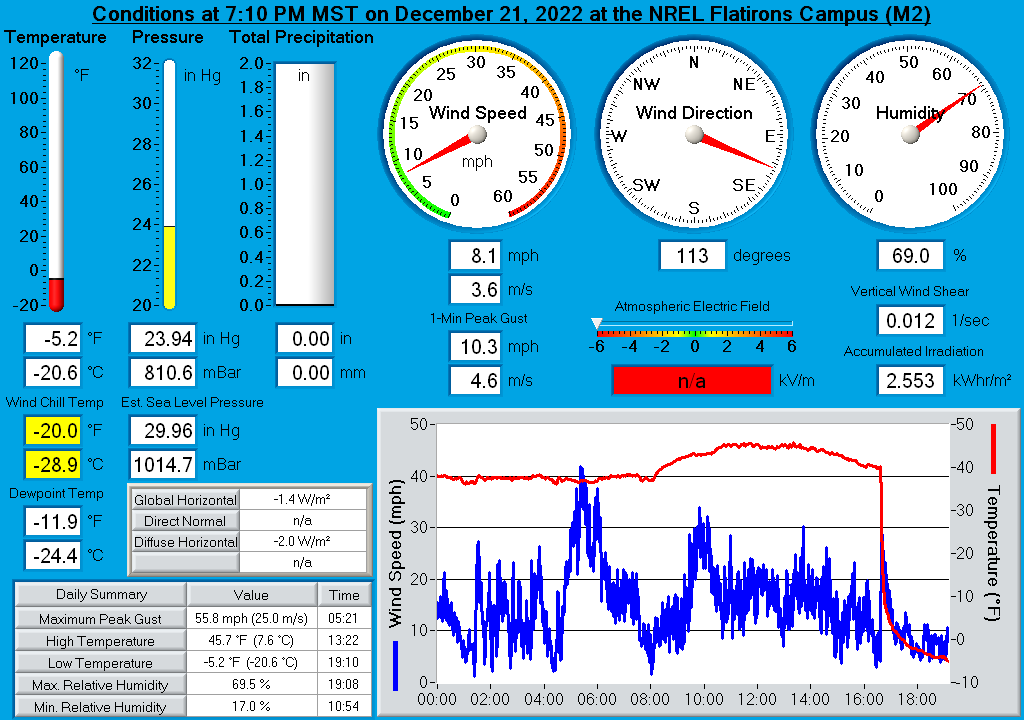Click the 45.7 °F (7.6 °C) value cell
The width and height of the screenshot is (1024, 720).
pos(251,640)
